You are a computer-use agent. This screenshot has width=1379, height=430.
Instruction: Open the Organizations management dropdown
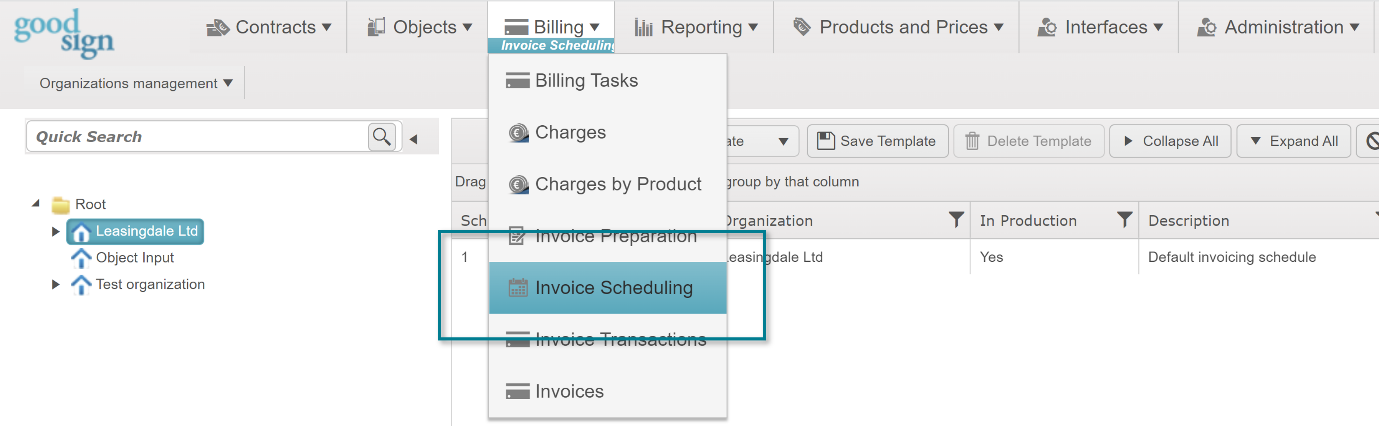click(x=135, y=83)
